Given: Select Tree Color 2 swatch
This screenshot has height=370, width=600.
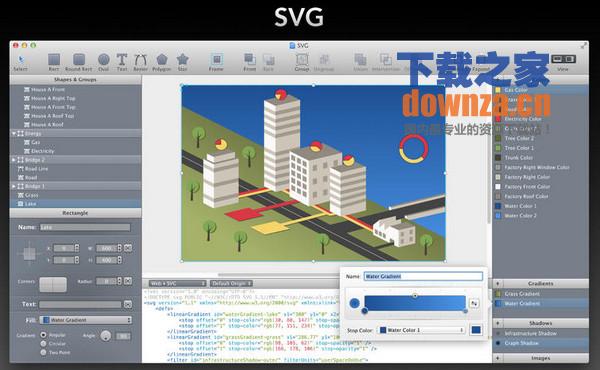Looking at the screenshot, I should point(498,138).
